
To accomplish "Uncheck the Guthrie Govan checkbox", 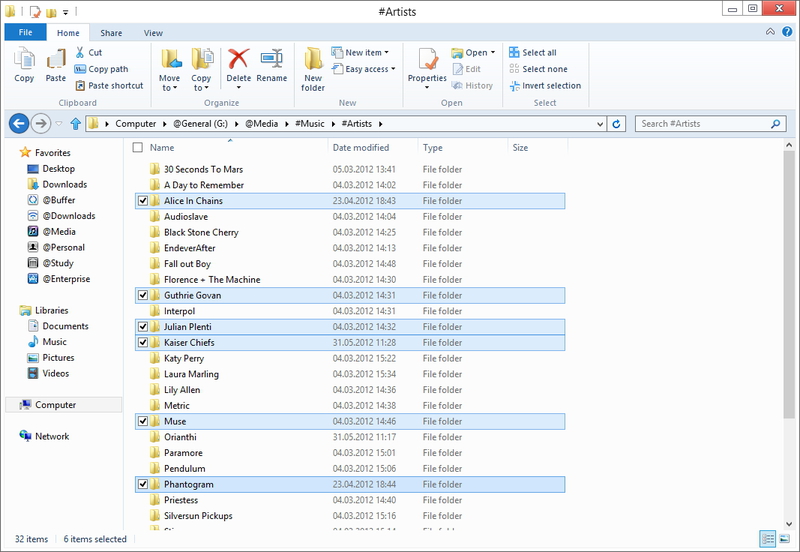I will 143,295.
